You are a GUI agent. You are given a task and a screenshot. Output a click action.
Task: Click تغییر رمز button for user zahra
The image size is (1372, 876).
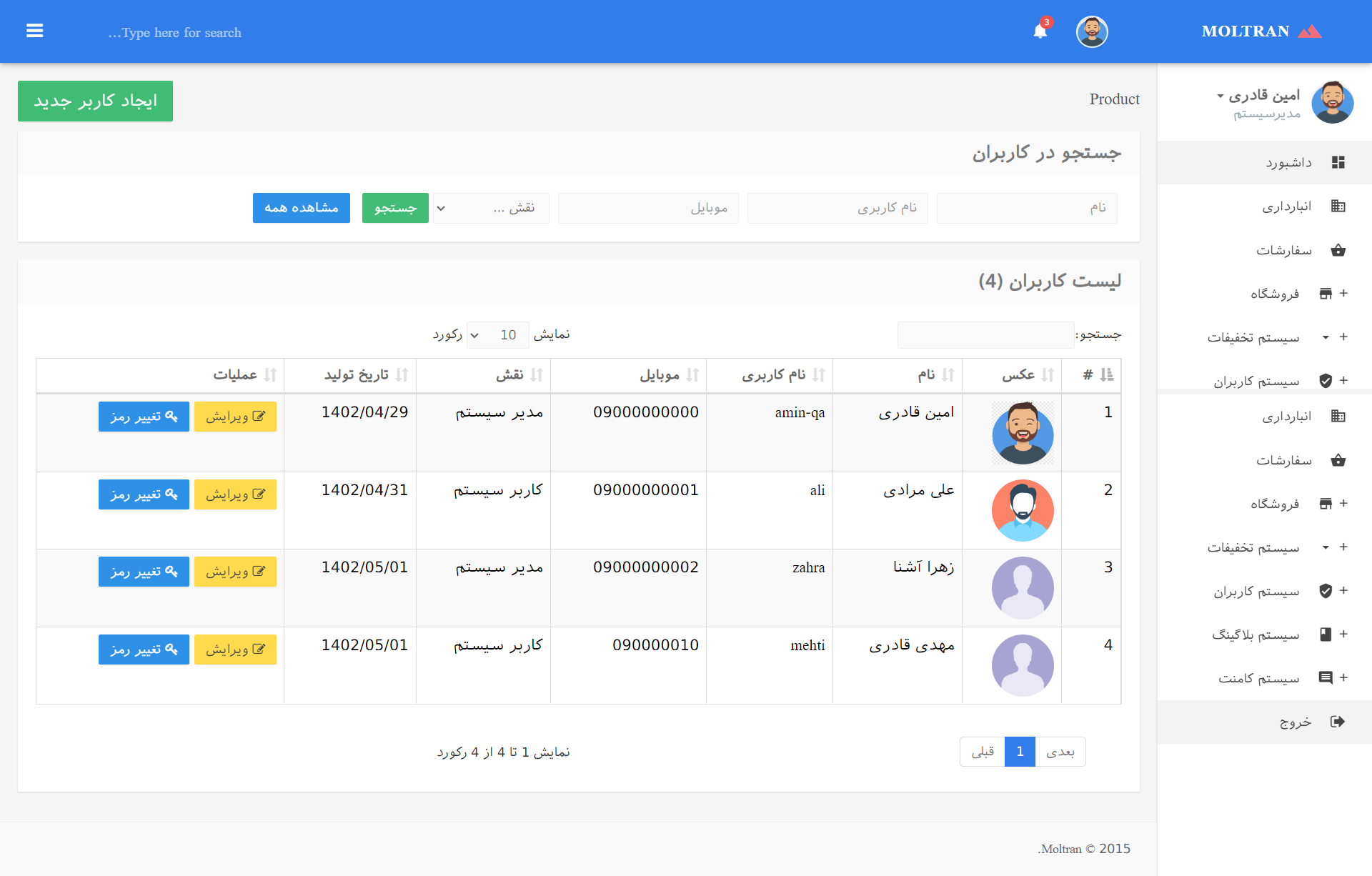[x=144, y=572]
